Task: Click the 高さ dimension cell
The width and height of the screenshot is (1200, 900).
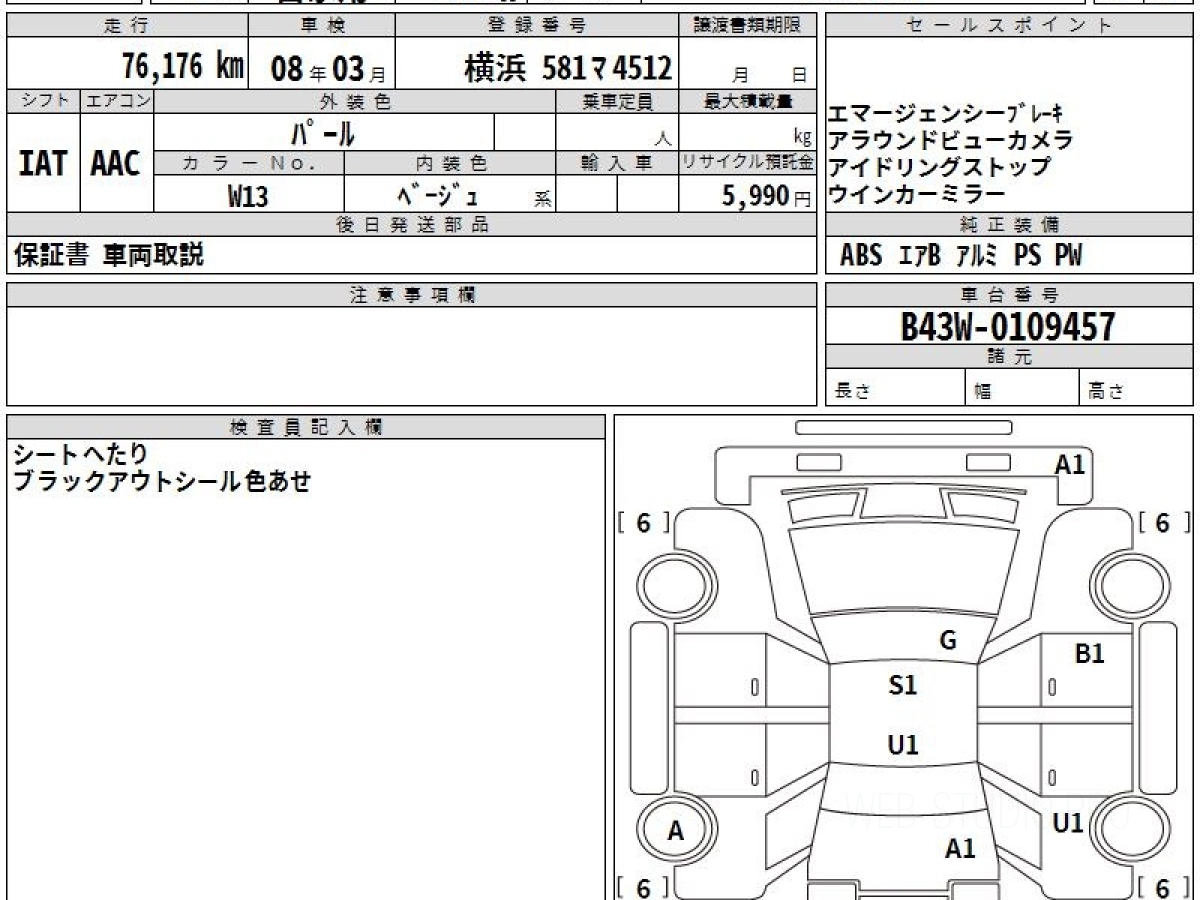Action: click(x=1136, y=388)
